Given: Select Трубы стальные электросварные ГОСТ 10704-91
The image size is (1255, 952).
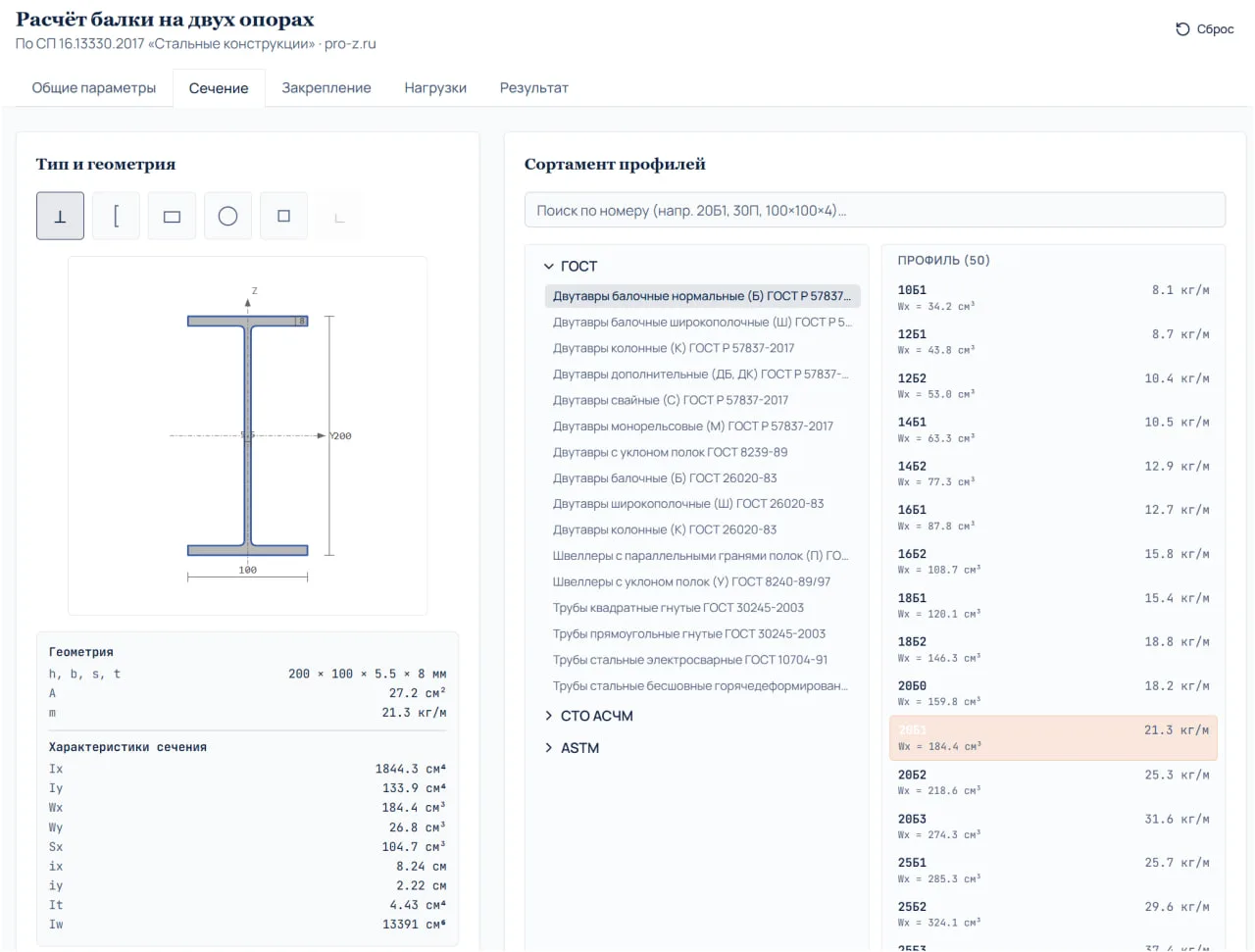Looking at the screenshot, I should click(702, 660).
